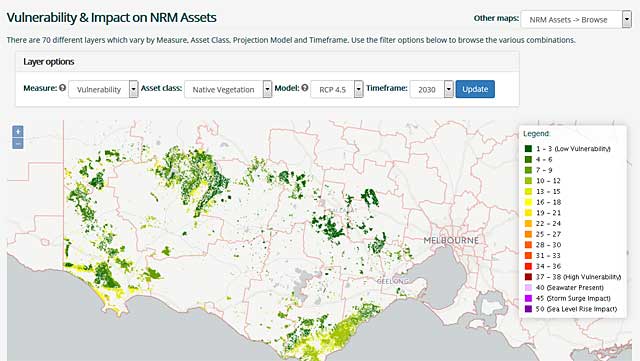The width and height of the screenshot is (640, 361).
Task: Click the 28 - 30 orange legend swatch
Action: tap(528, 245)
